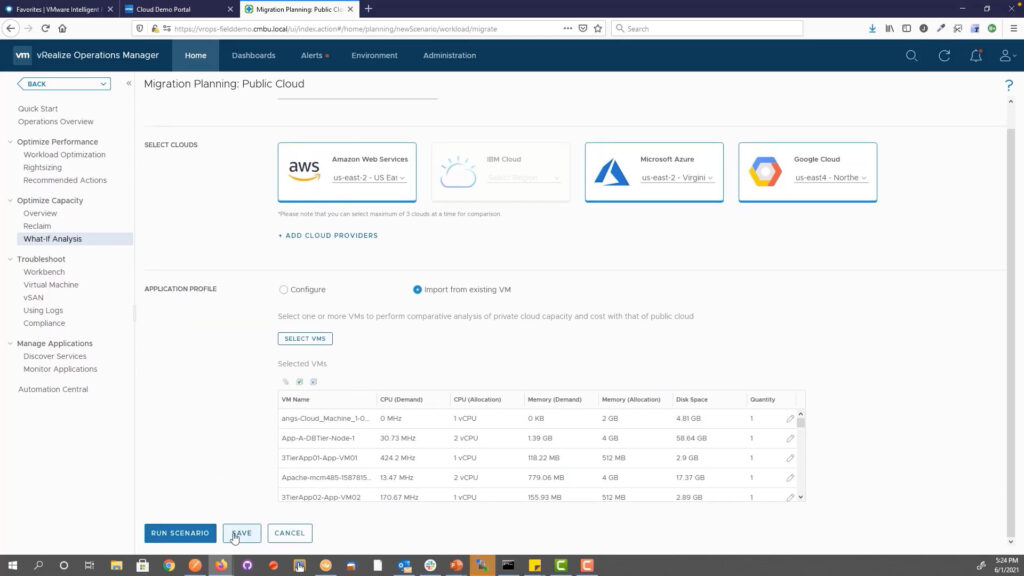Go back with the browser back arrow
This screenshot has width=1024, height=576.
(x=10, y=29)
